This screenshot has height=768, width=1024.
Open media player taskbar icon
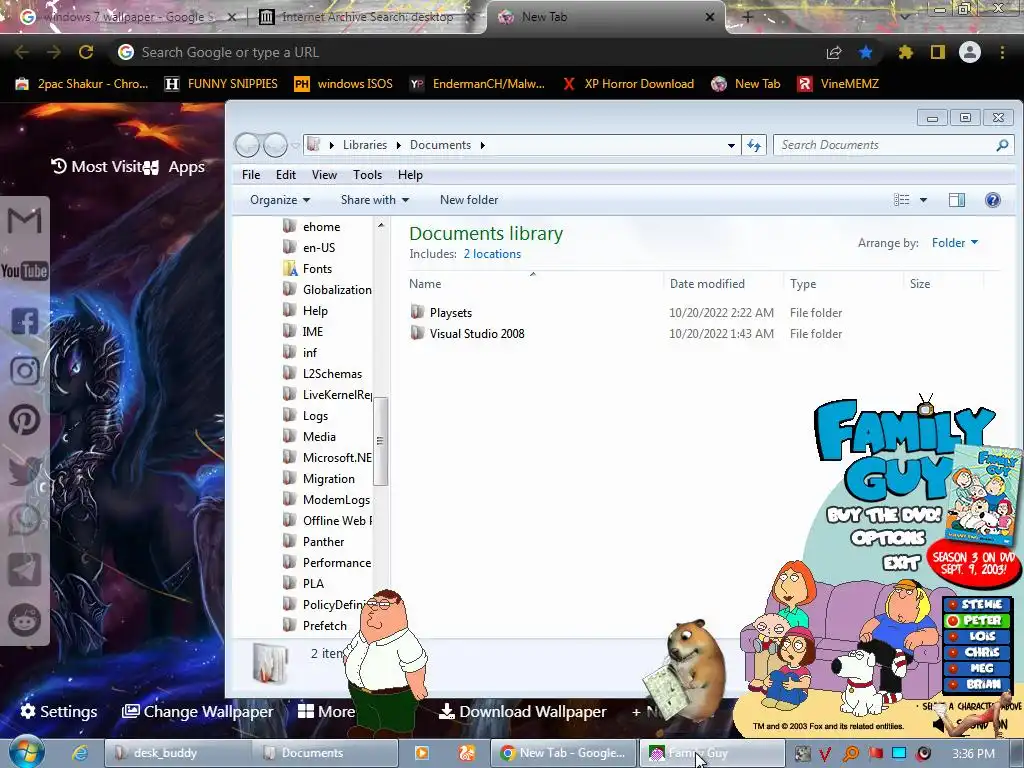[422, 753]
